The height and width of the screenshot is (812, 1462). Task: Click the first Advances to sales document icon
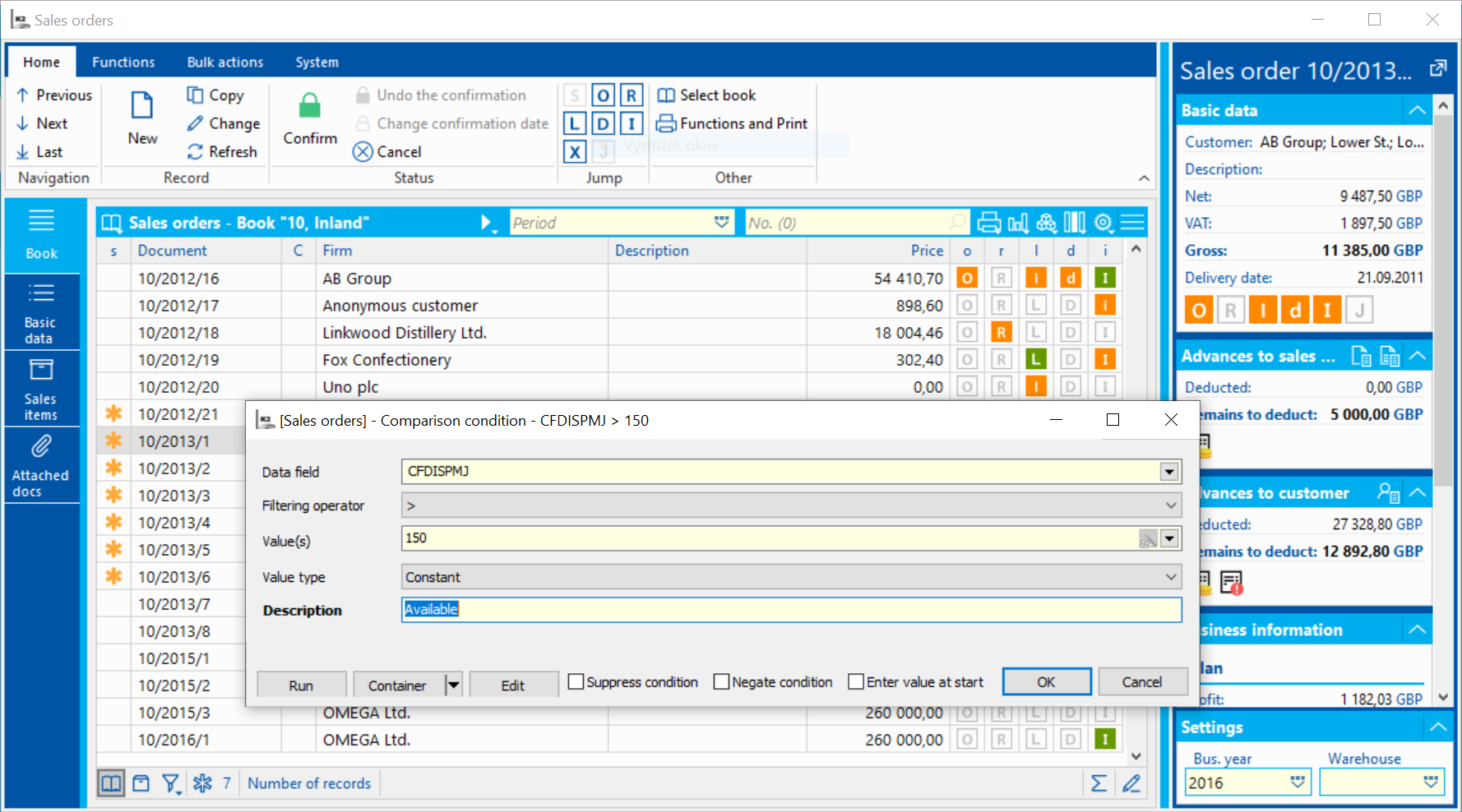pyautogui.click(x=1362, y=356)
